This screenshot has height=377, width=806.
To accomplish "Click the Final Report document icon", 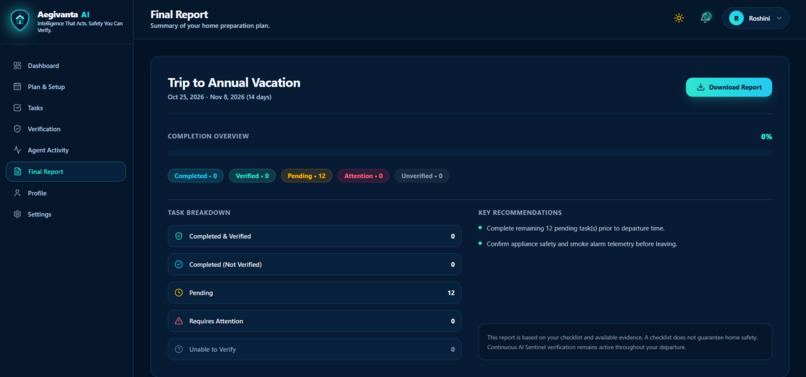I will pos(17,172).
